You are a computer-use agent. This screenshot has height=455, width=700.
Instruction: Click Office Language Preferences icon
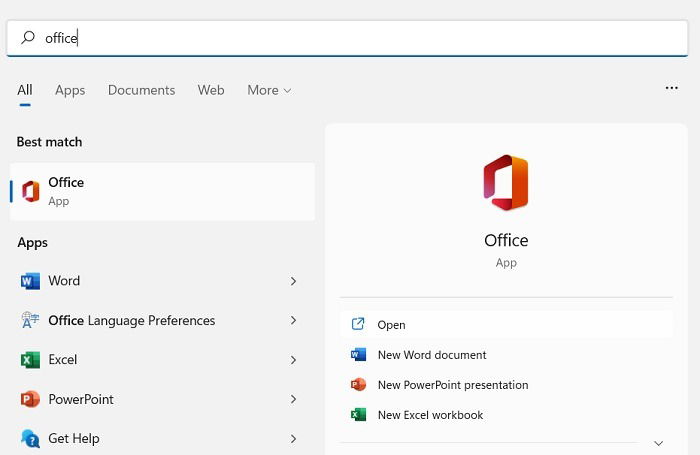[30, 320]
